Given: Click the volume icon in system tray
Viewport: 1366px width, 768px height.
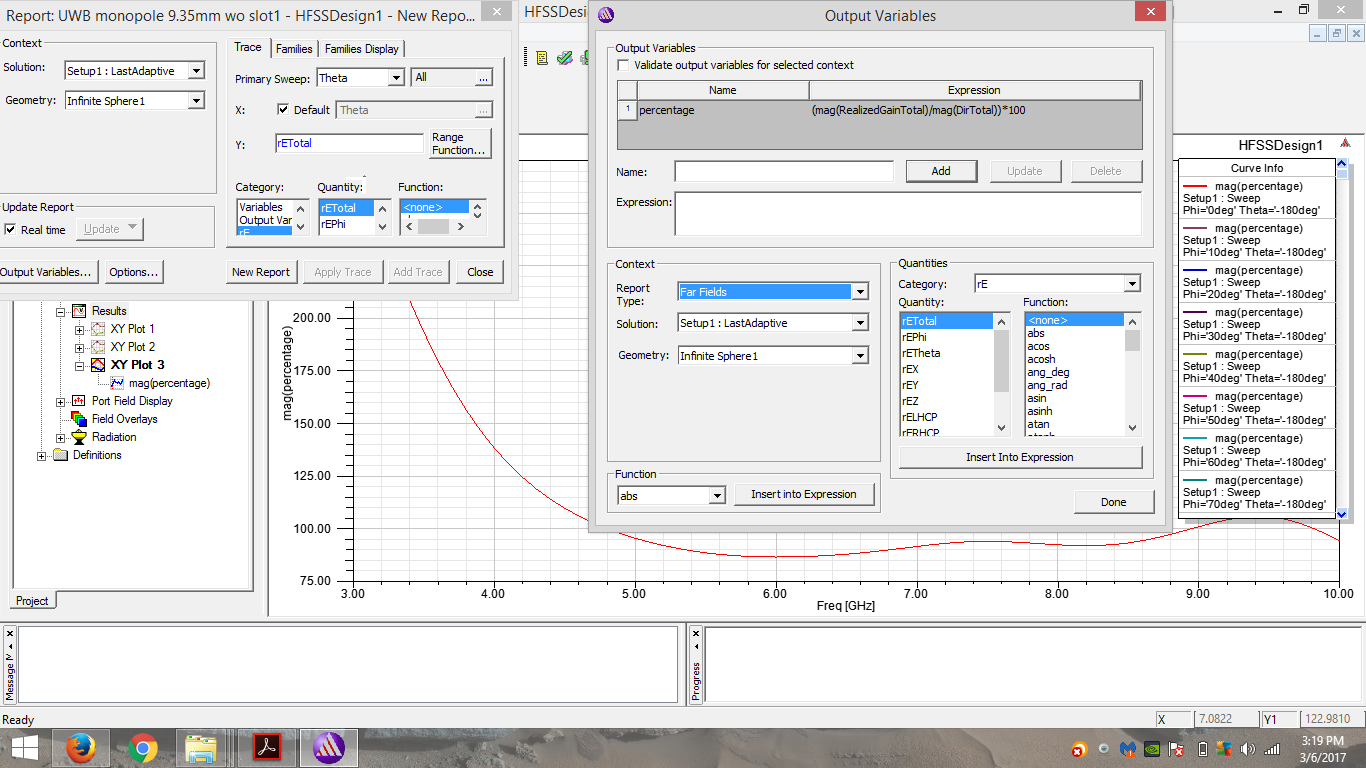Looking at the screenshot, I should tap(1247, 749).
